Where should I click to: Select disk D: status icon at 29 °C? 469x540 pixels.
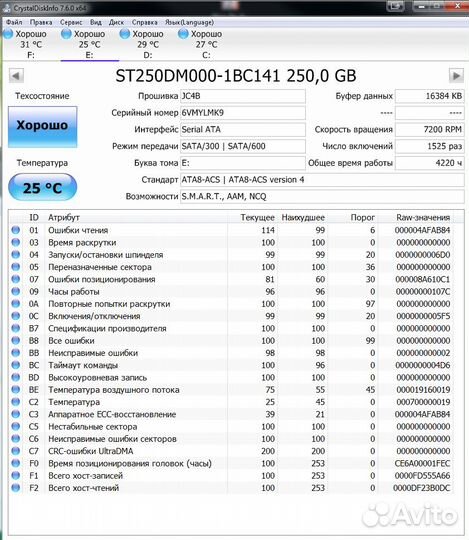coord(125,34)
